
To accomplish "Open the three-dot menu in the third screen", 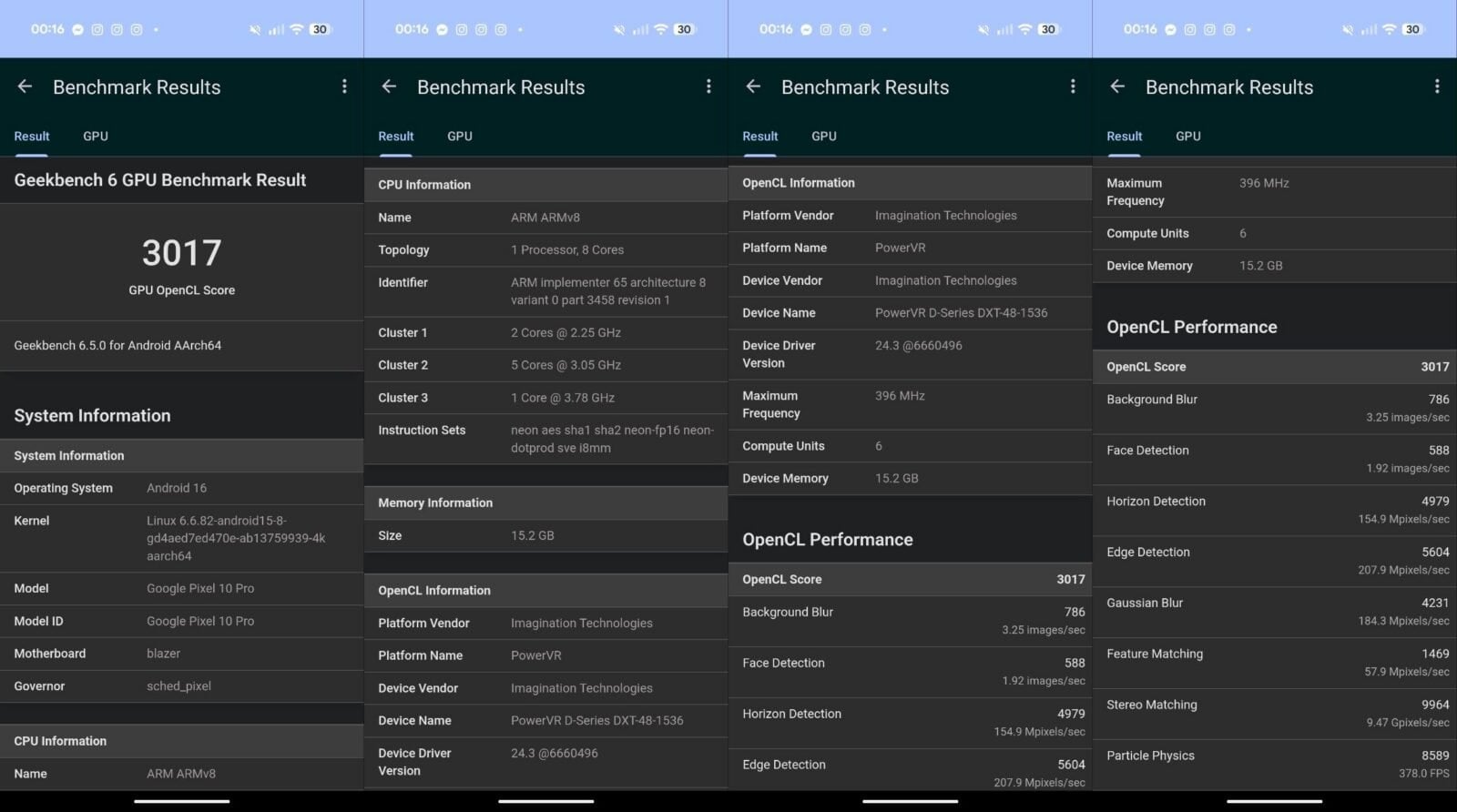I will [x=1073, y=86].
